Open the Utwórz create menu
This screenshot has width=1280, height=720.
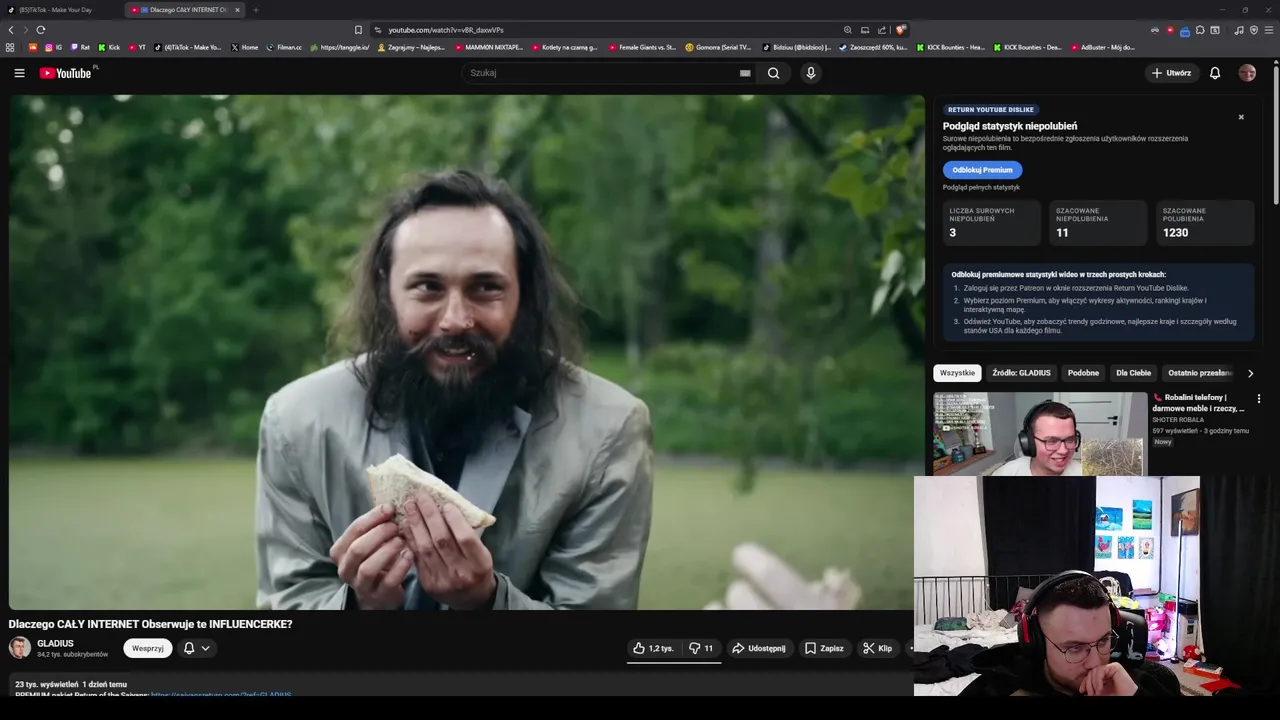(x=1172, y=73)
